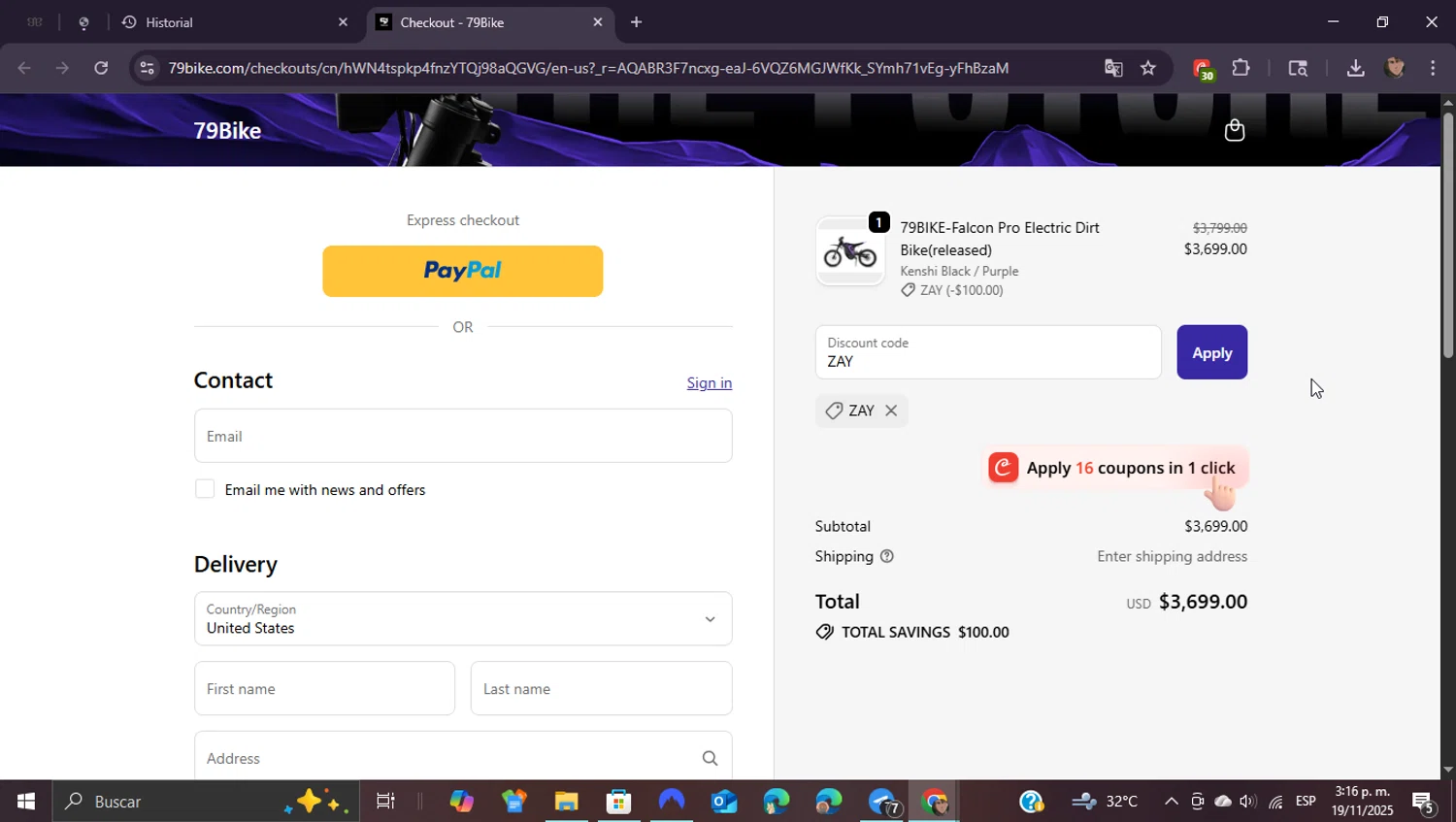Click the Address field
The width and height of the screenshot is (1456, 822).
tap(463, 757)
